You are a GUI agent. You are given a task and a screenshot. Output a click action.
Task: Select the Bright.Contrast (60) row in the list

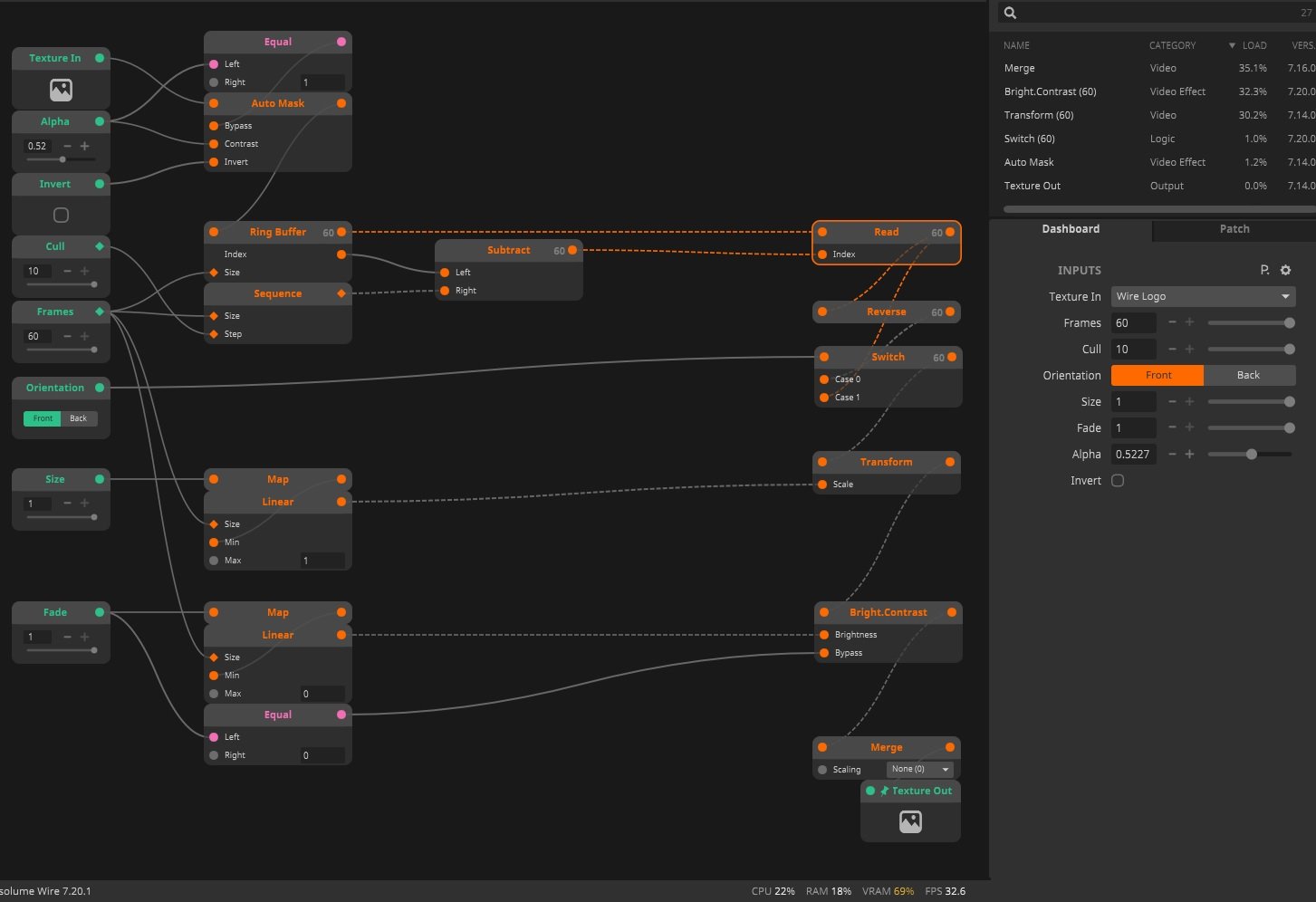pos(1050,91)
